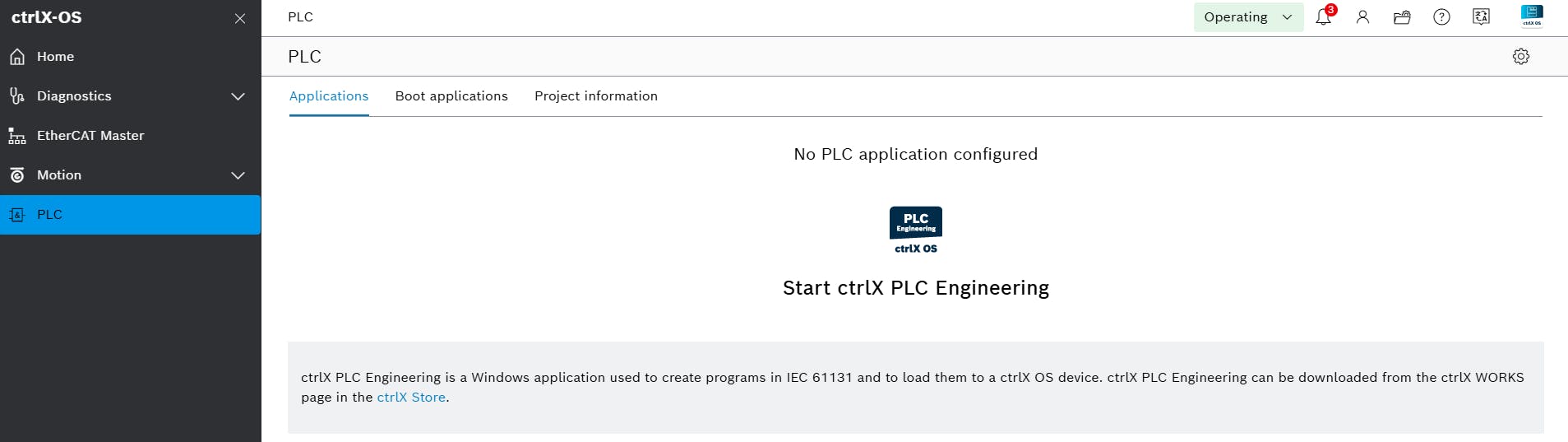Open the language selection icon
This screenshot has width=1568, height=442.
1481,16
